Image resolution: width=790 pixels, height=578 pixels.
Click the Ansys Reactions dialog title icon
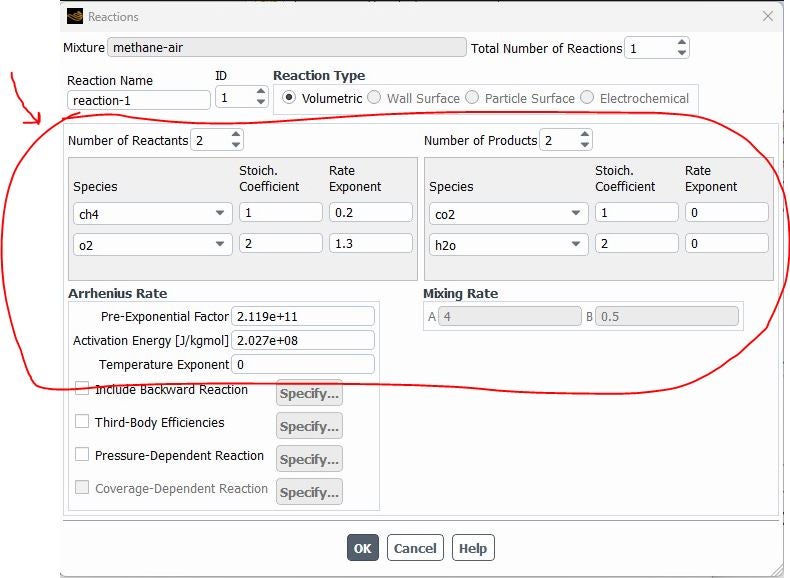[75, 16]
